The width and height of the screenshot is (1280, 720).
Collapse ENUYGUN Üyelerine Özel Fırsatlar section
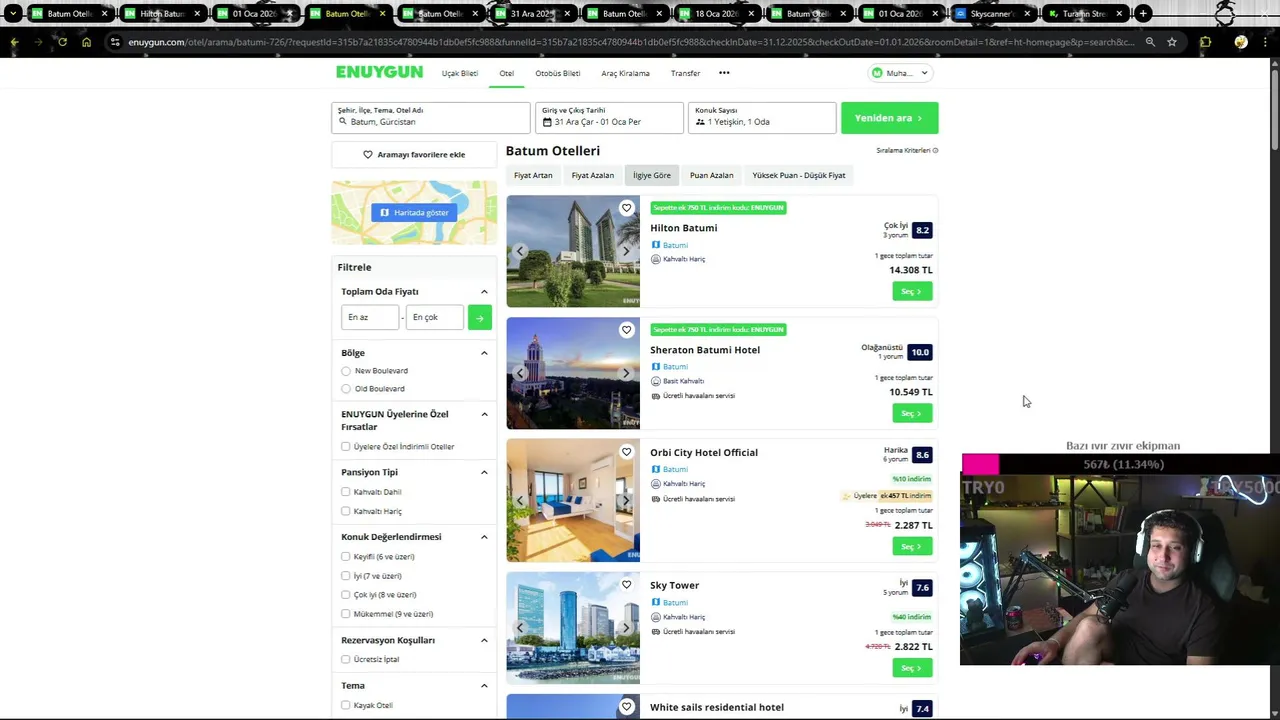coord(484,414)
